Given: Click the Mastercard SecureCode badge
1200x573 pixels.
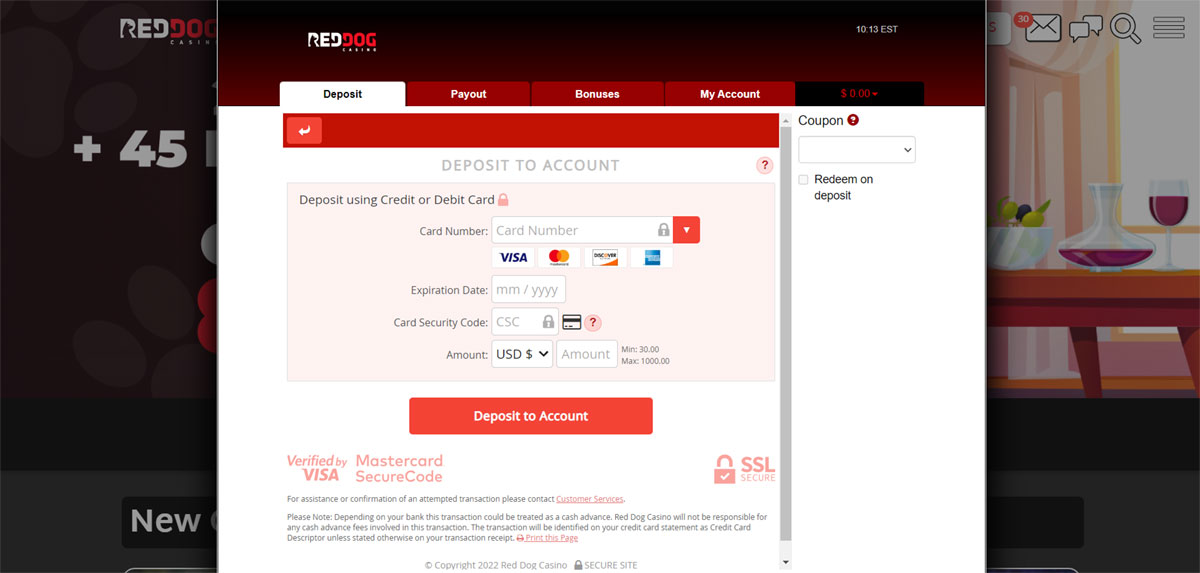Looking at the screenshot, I should pos(399,468).
